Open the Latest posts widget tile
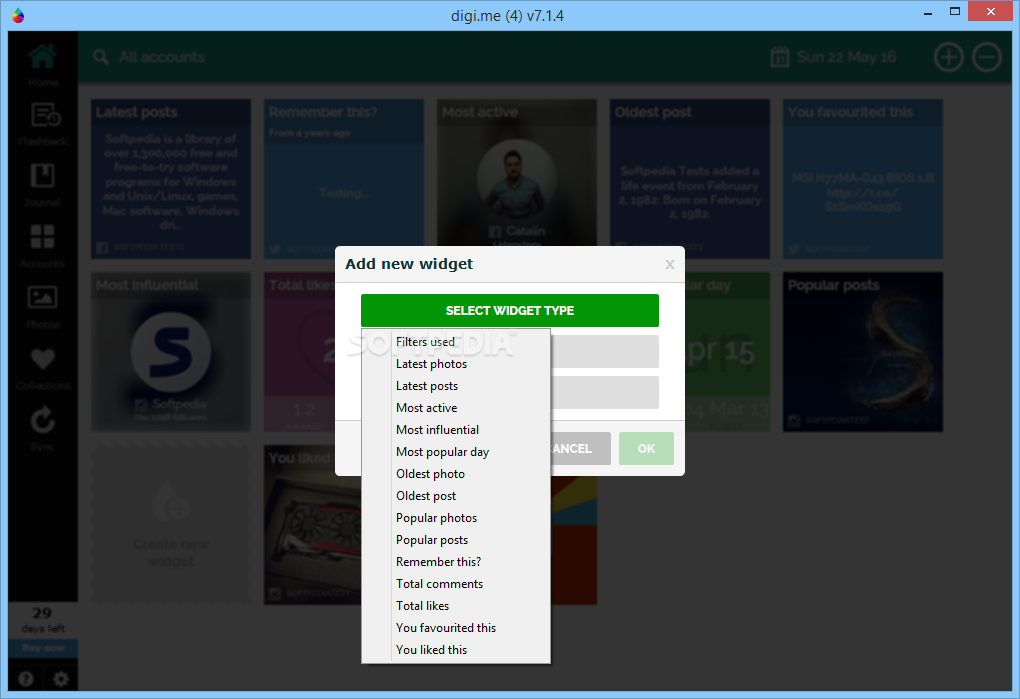This screenshot has width=1020, height=699. pos(170,179)
